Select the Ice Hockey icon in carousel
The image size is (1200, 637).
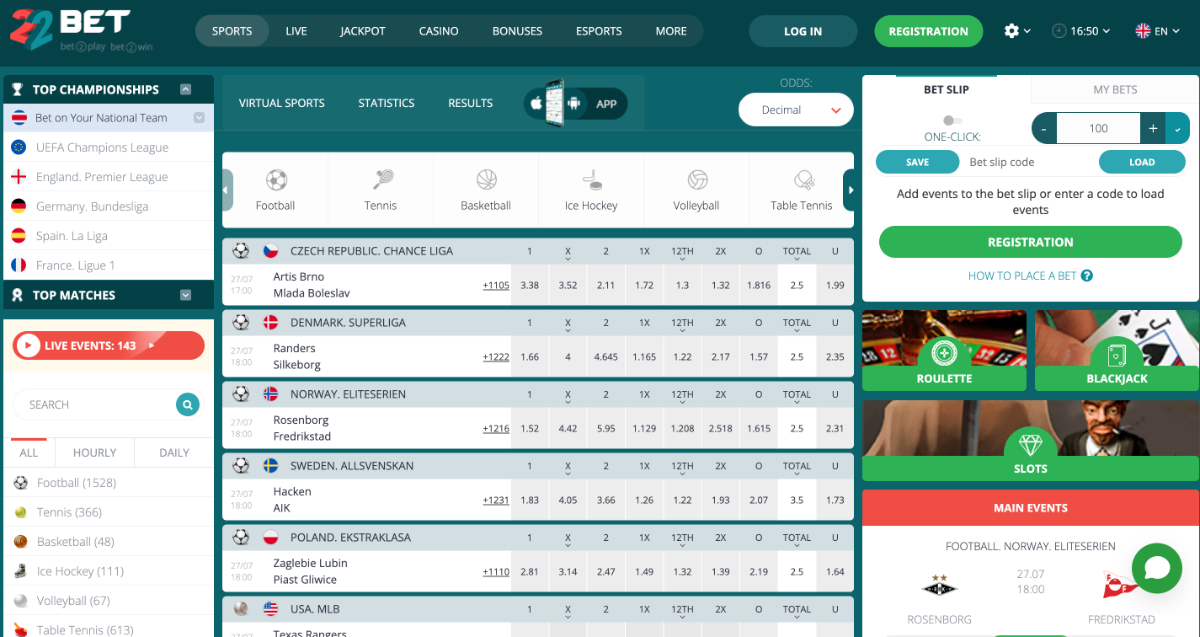pyautogui.click(x=591, y=180)
